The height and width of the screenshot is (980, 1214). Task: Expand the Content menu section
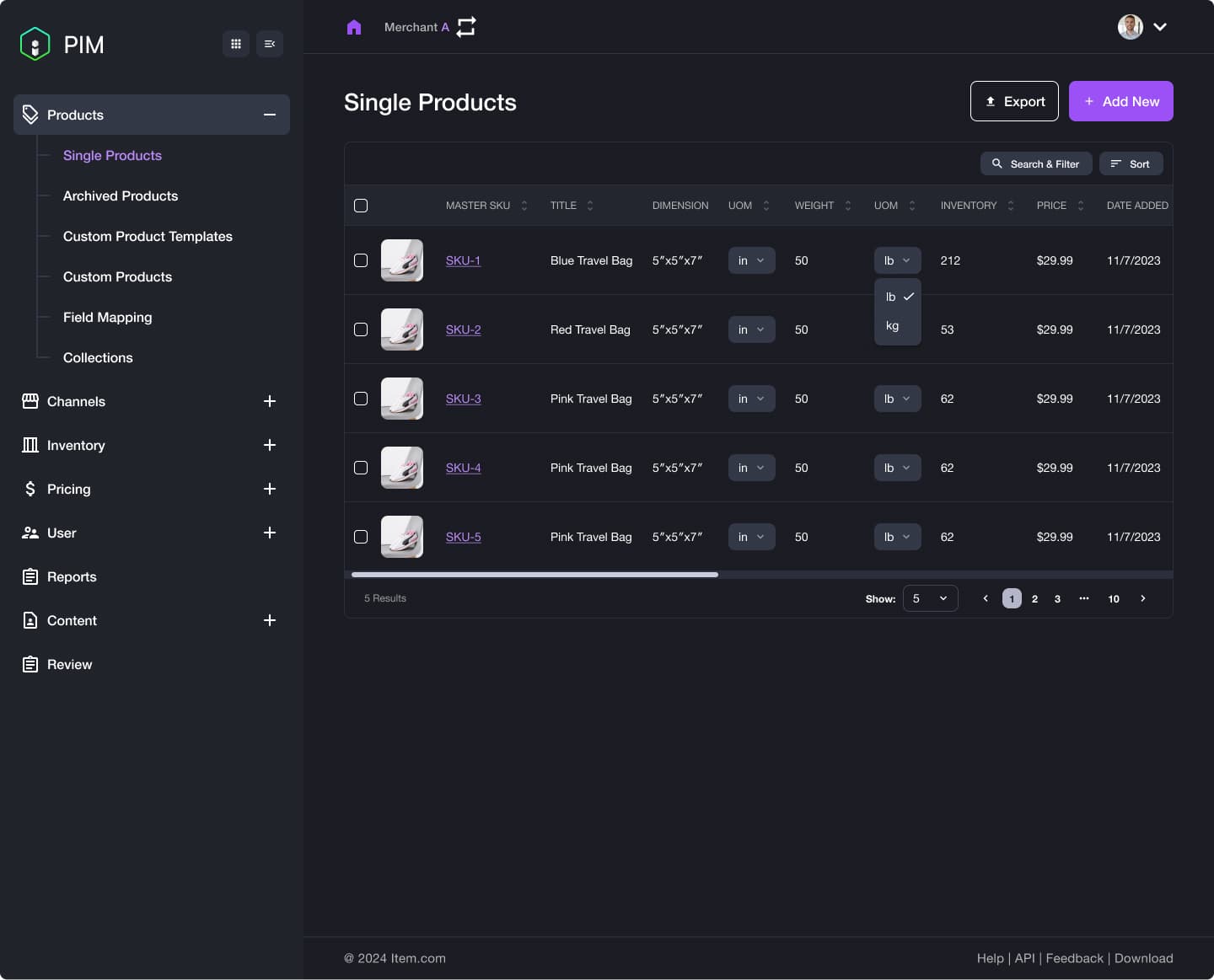coord(270,620)
